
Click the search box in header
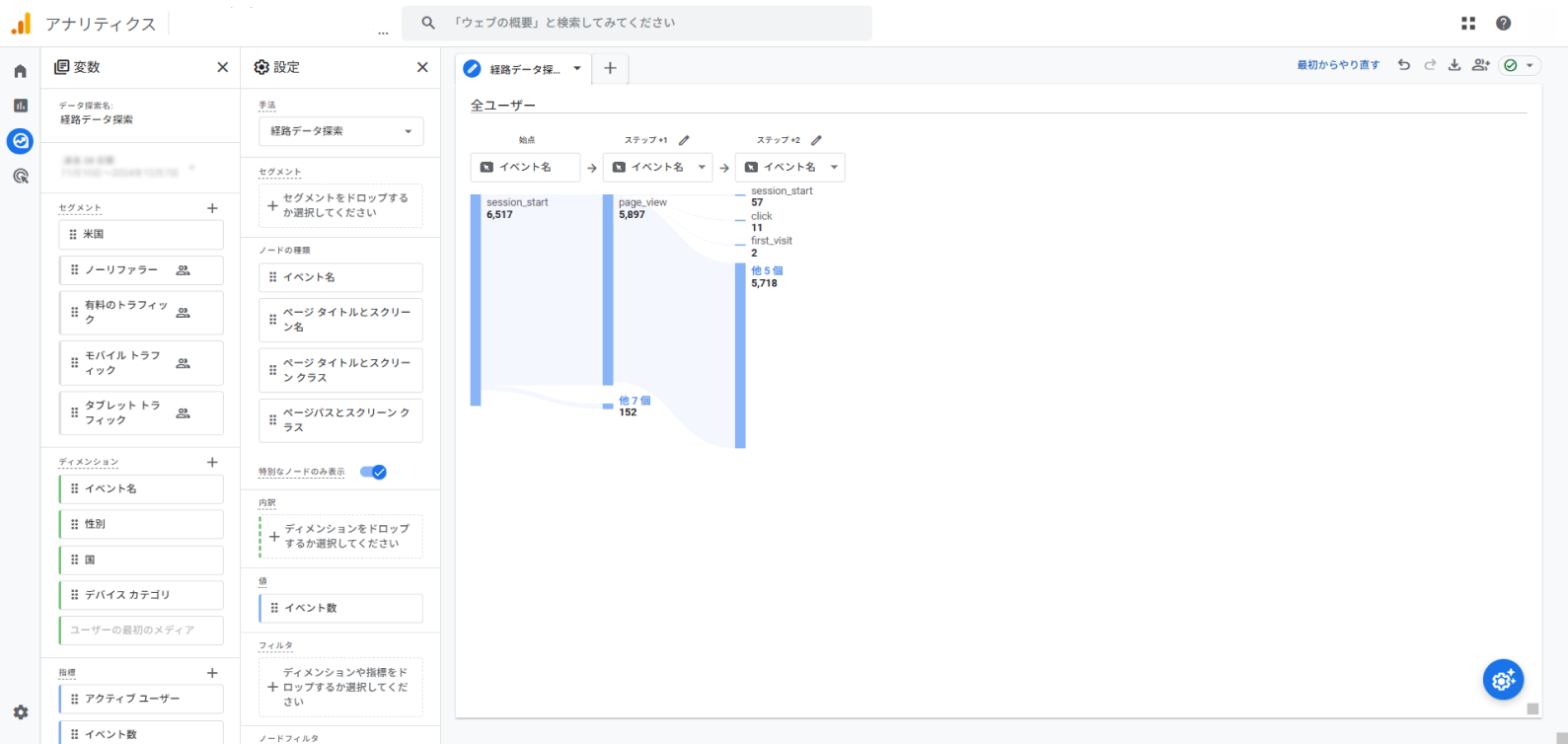(636, 23)
